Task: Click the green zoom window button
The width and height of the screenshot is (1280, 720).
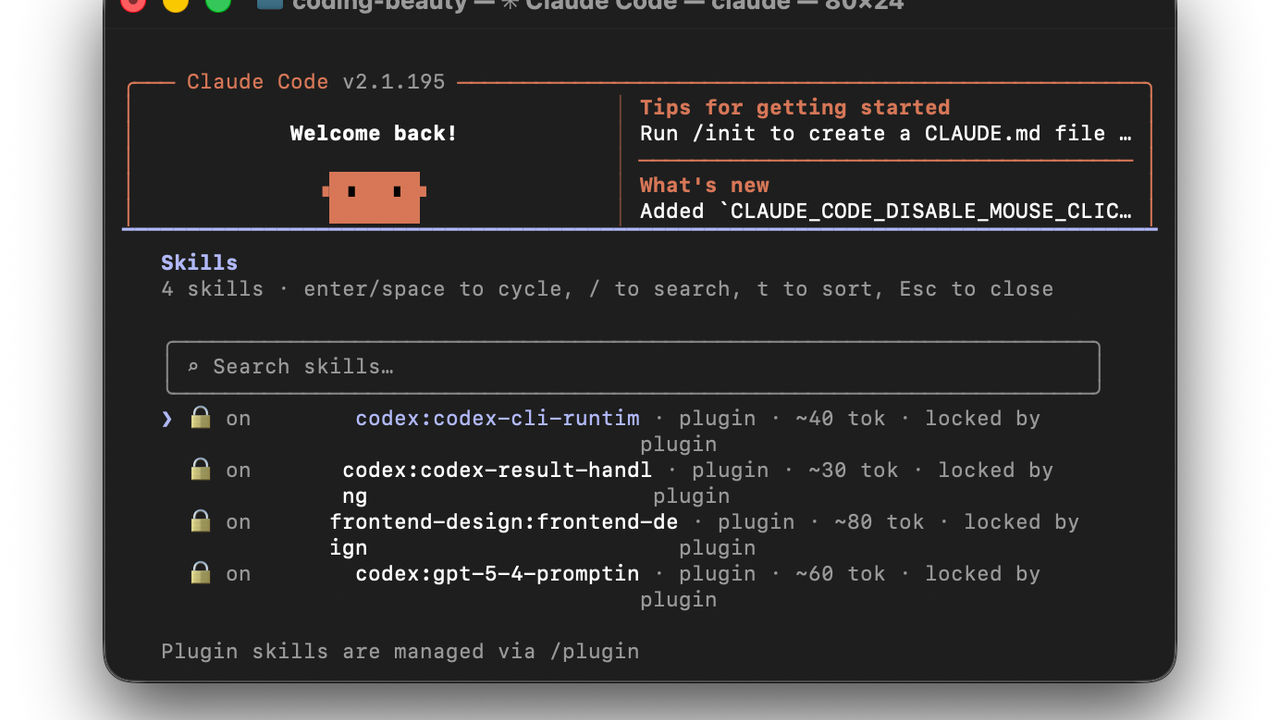Action: (218, 3)
